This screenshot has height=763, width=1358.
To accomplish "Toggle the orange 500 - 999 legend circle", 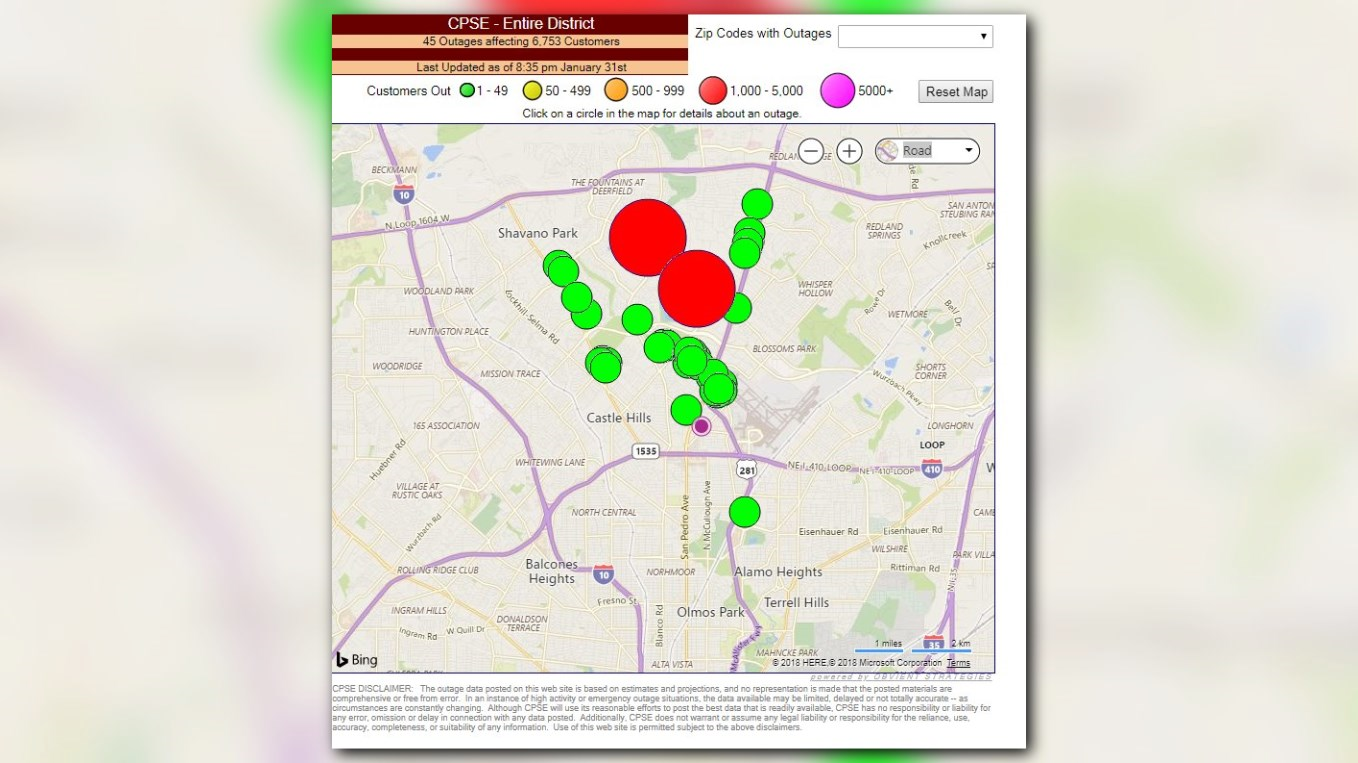I will point(615,90).
